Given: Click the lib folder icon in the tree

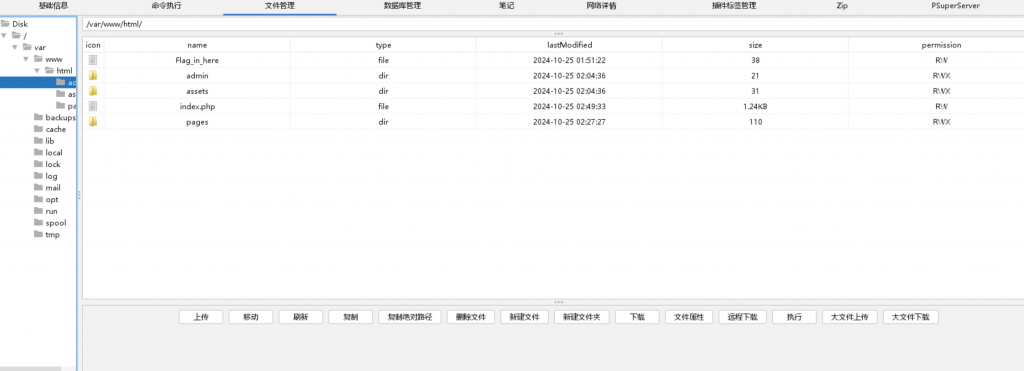Looking at the screenshot, I should pos(39,141).
